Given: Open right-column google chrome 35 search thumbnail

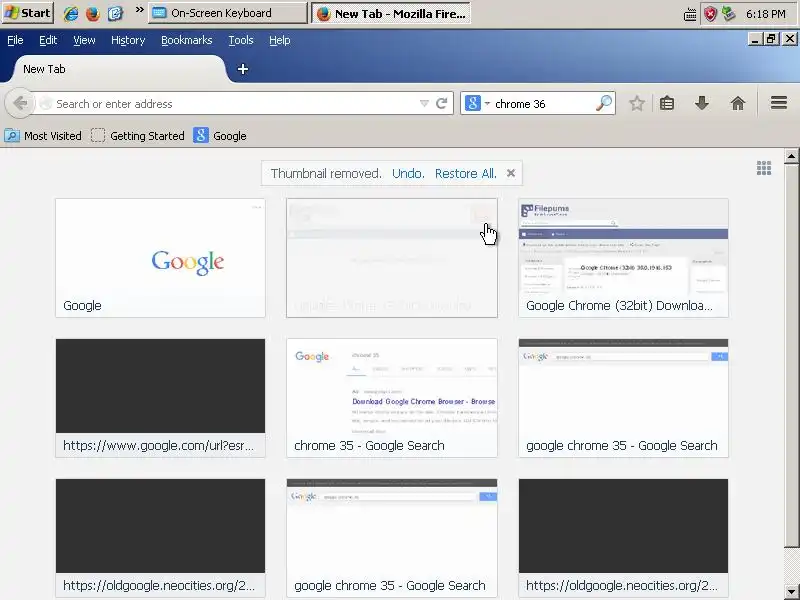Looking at the screenshot, I should (x=623, y=398).
